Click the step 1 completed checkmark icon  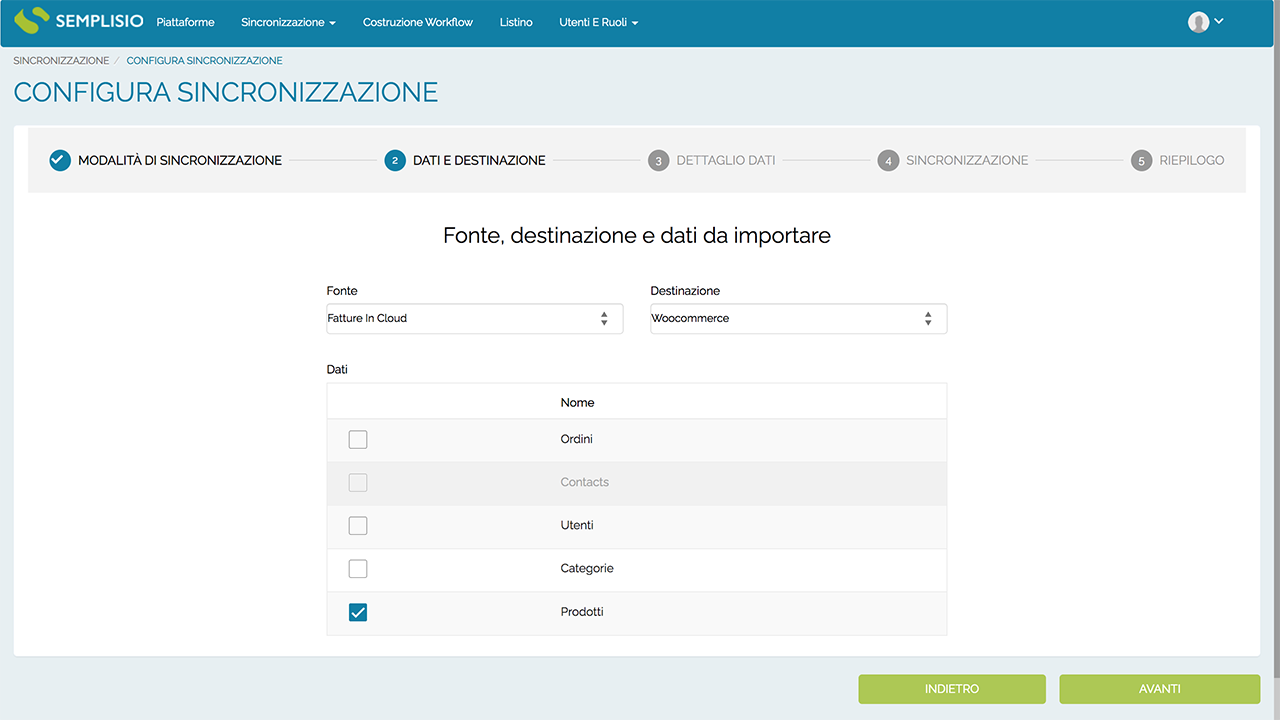[60, 160]
